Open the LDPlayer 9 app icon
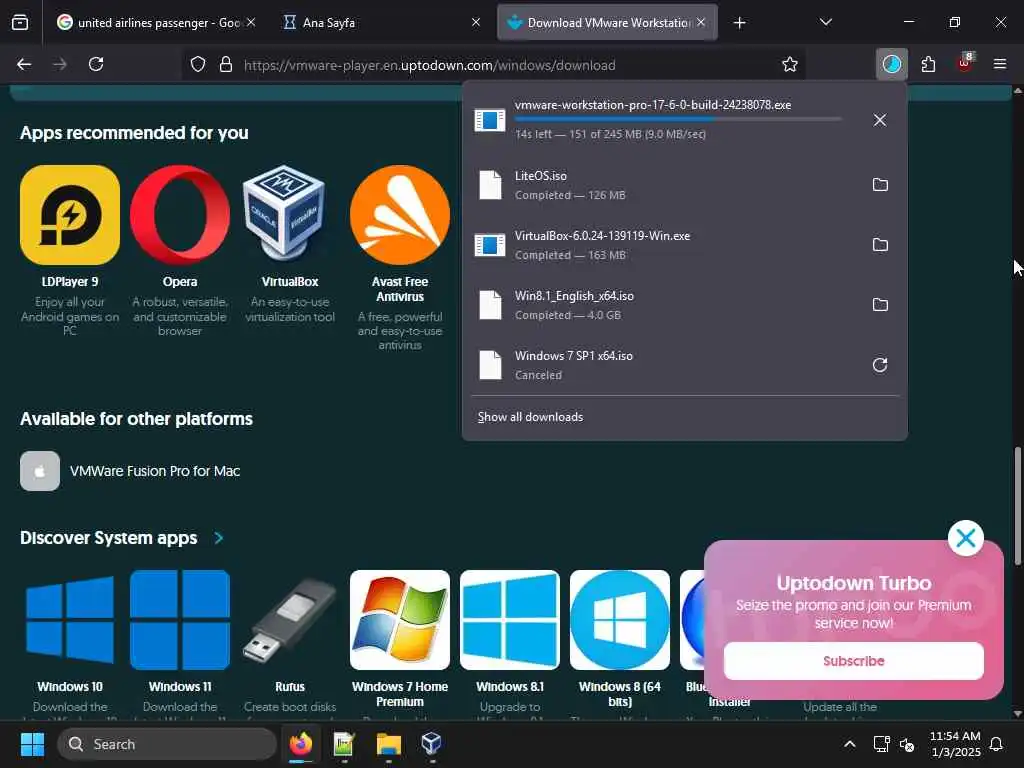Image resolution: width=1024 pixels, height=768 pixels. pyautogui.click(x=70, y=215)
